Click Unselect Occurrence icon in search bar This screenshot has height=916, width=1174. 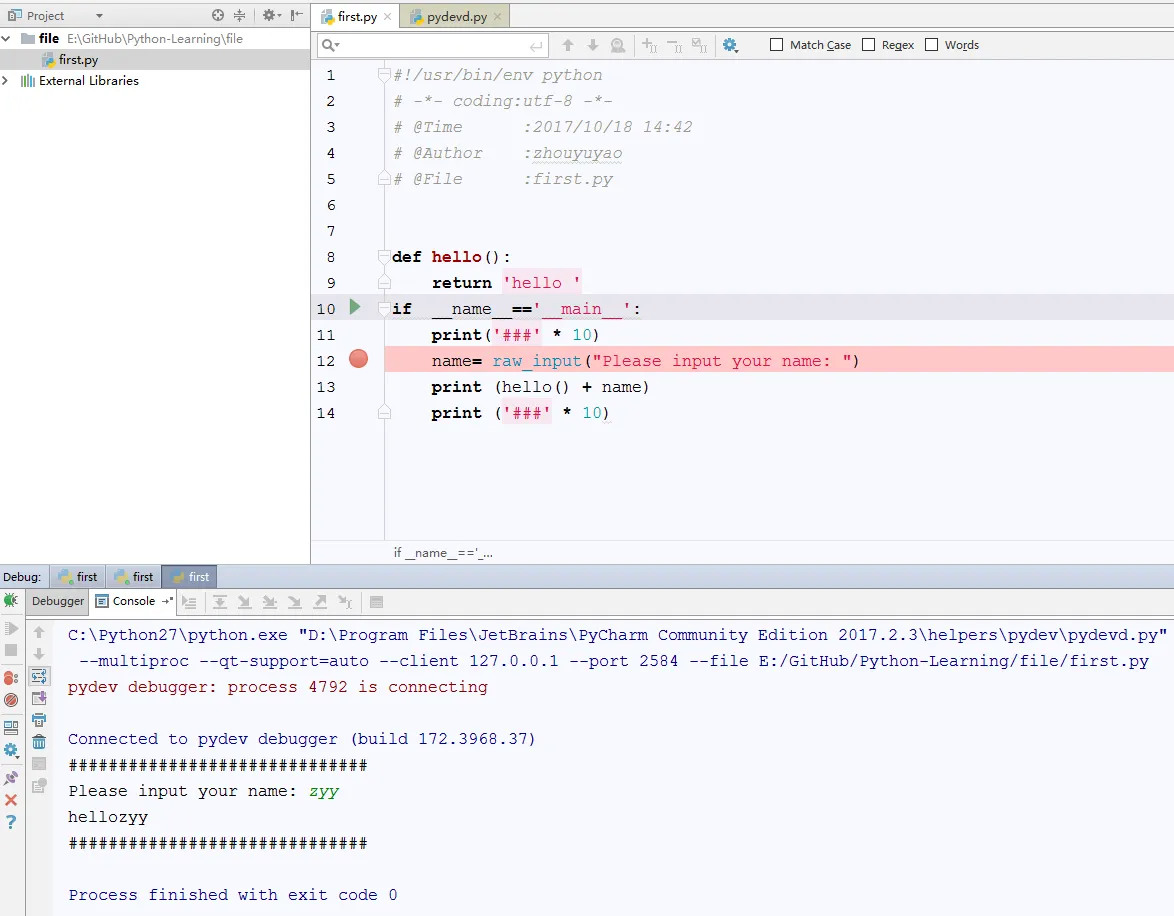(675, 46)
